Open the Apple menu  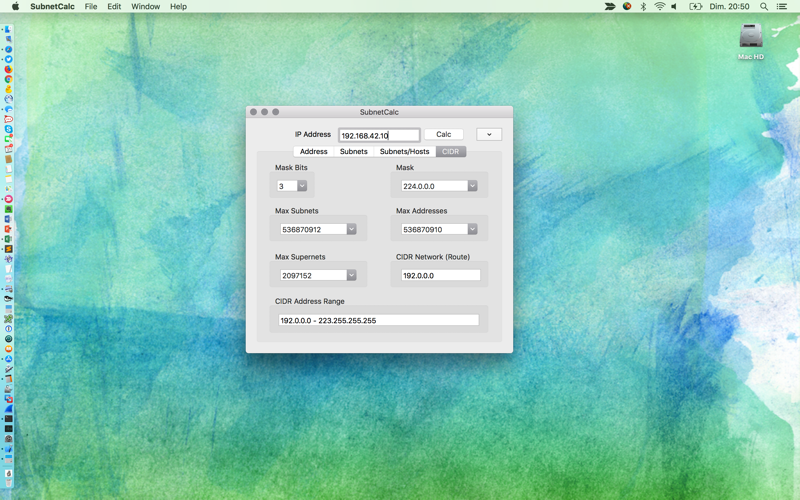coord(15,7)
